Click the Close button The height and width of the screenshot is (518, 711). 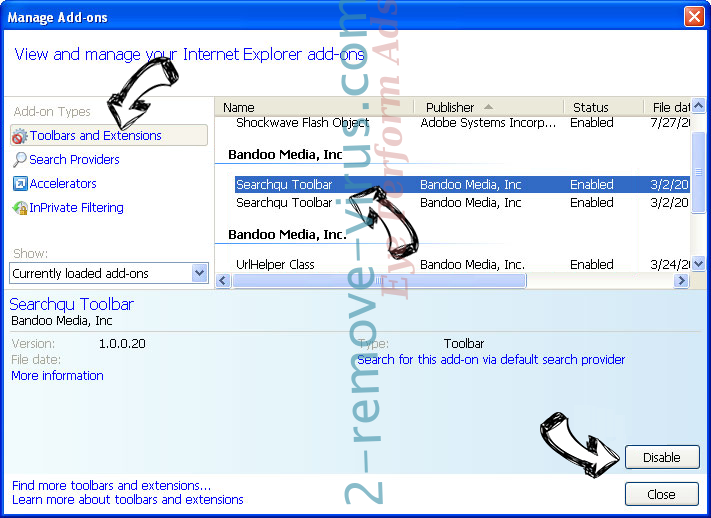pos(662,494)
